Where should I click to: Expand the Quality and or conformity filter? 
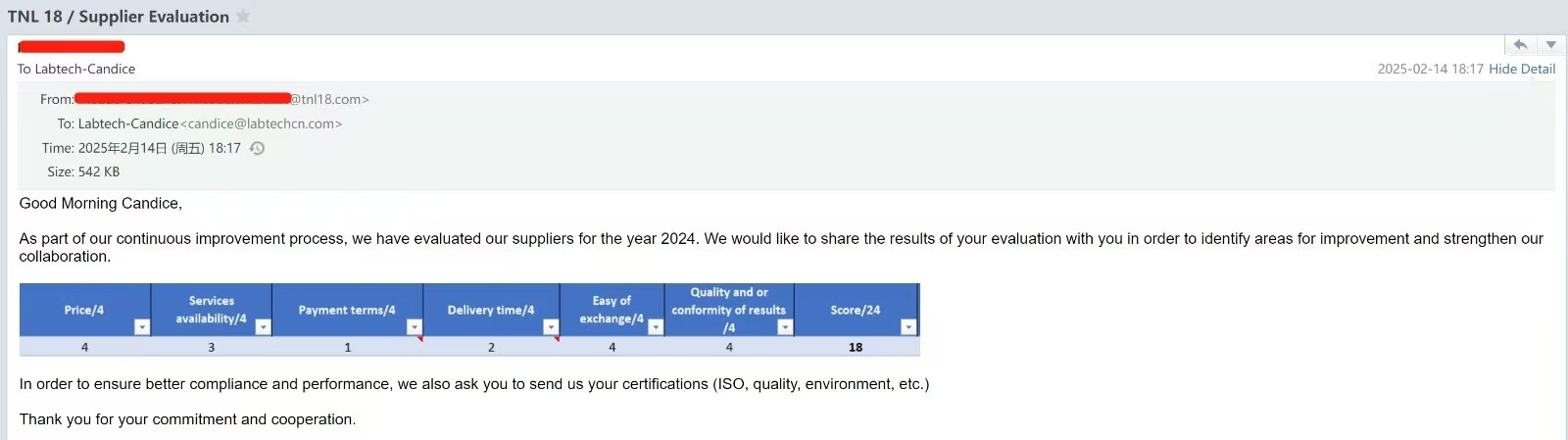(785, 327)
